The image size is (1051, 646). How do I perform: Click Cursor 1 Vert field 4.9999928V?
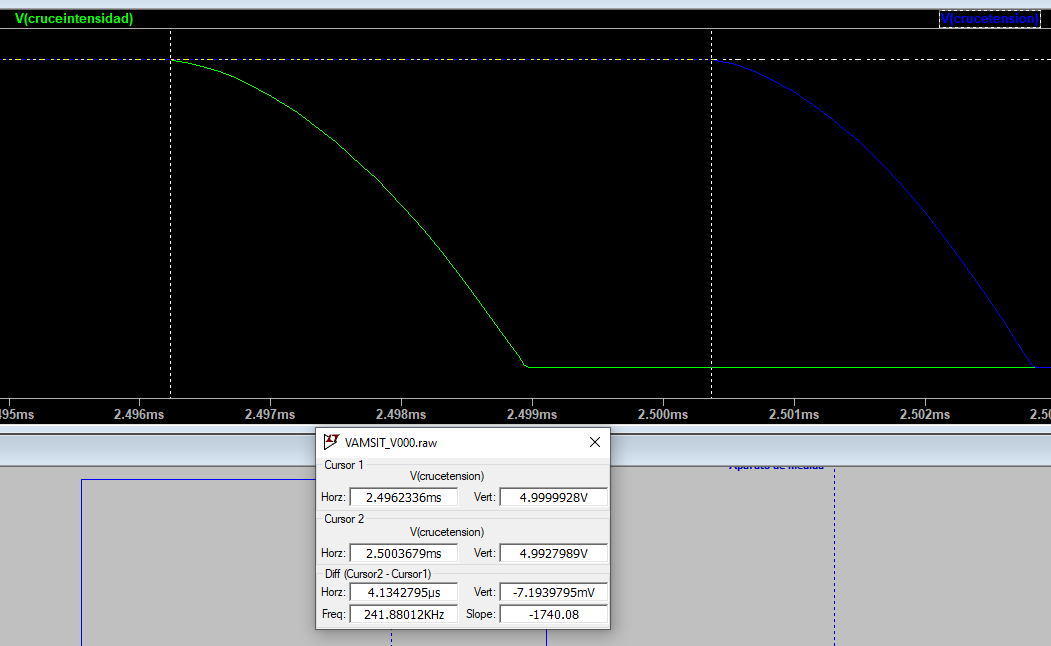tap(554, 497)
